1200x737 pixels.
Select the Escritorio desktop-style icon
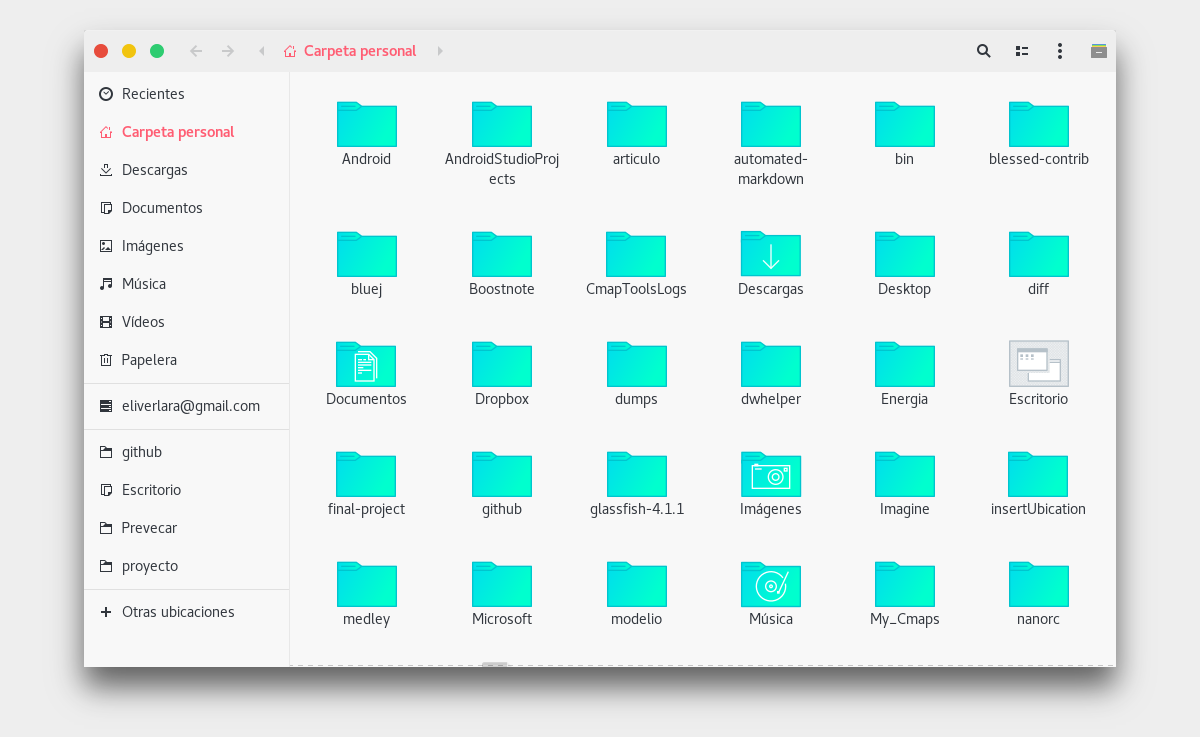(x=1038, y=364)
